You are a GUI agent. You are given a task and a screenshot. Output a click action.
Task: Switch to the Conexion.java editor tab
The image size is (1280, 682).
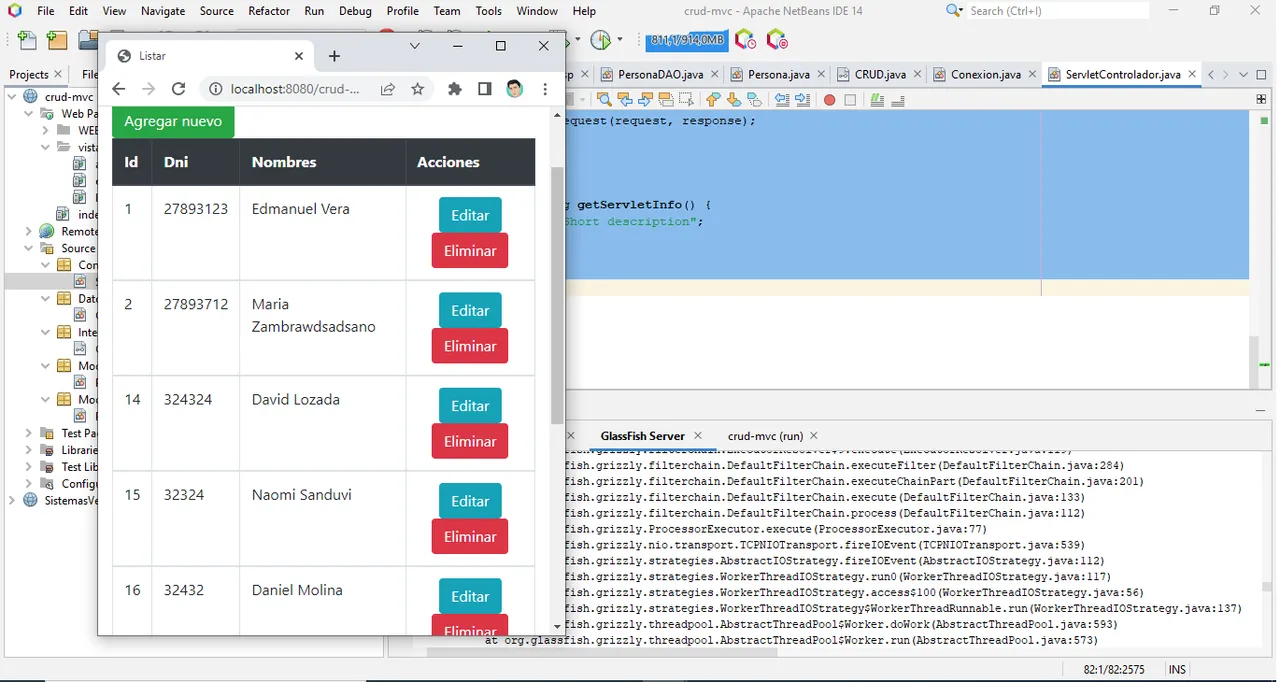(x=986, y=75)
